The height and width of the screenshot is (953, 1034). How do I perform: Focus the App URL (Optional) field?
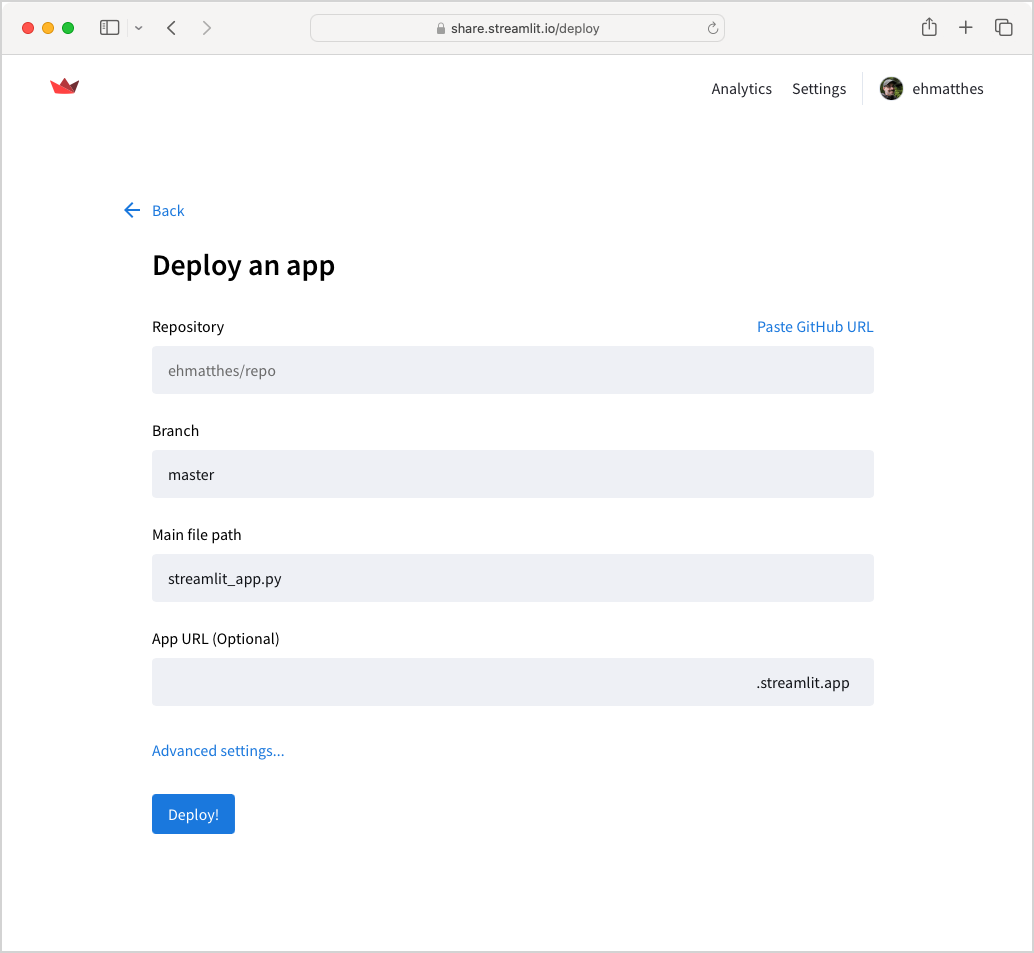click(512, 682)
